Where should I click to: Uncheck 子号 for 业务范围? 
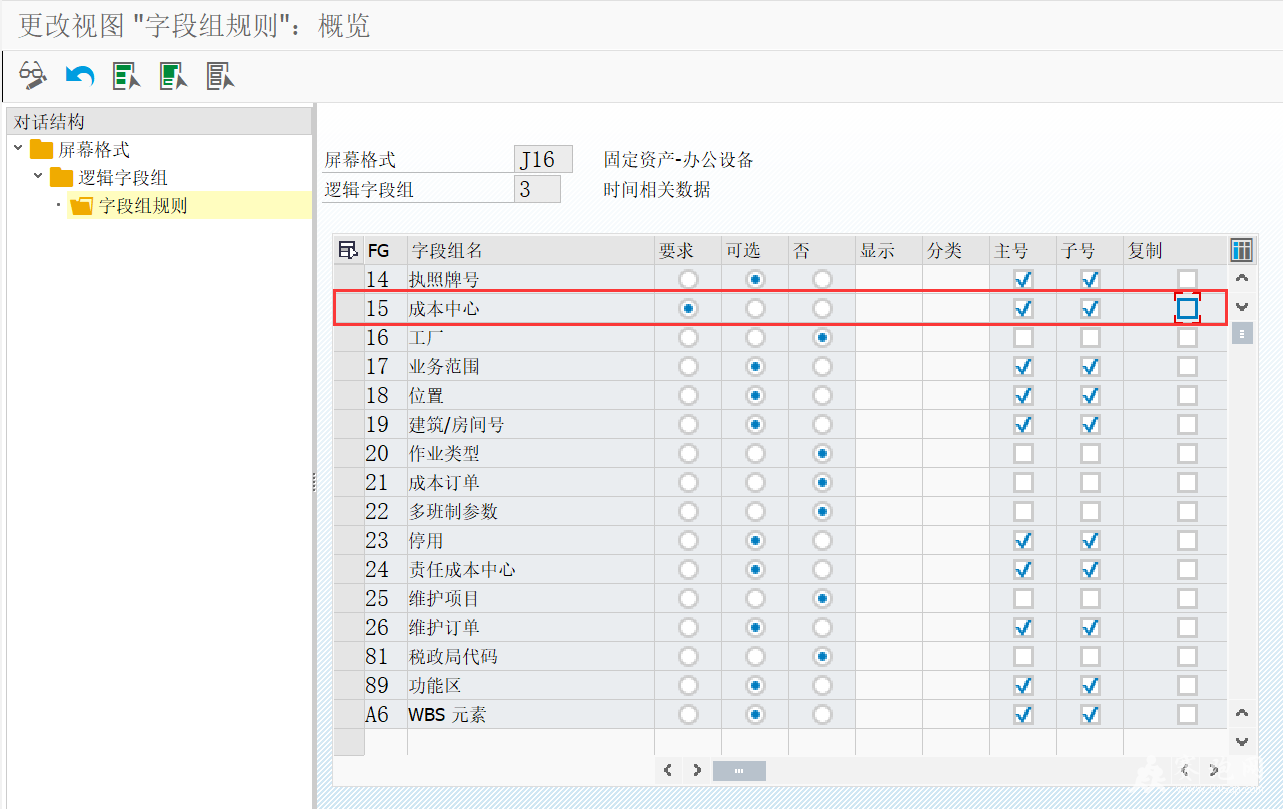(x=1090, y=366)
